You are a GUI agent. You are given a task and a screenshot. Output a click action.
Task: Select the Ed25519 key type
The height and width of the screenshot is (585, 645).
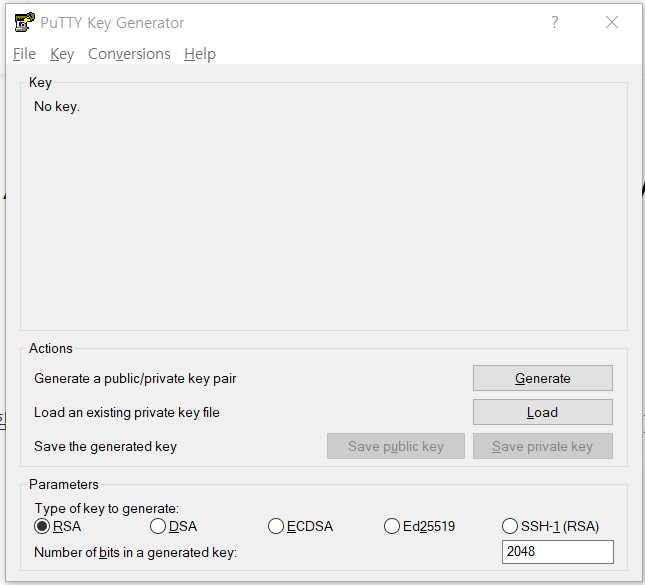pos(420,526)
